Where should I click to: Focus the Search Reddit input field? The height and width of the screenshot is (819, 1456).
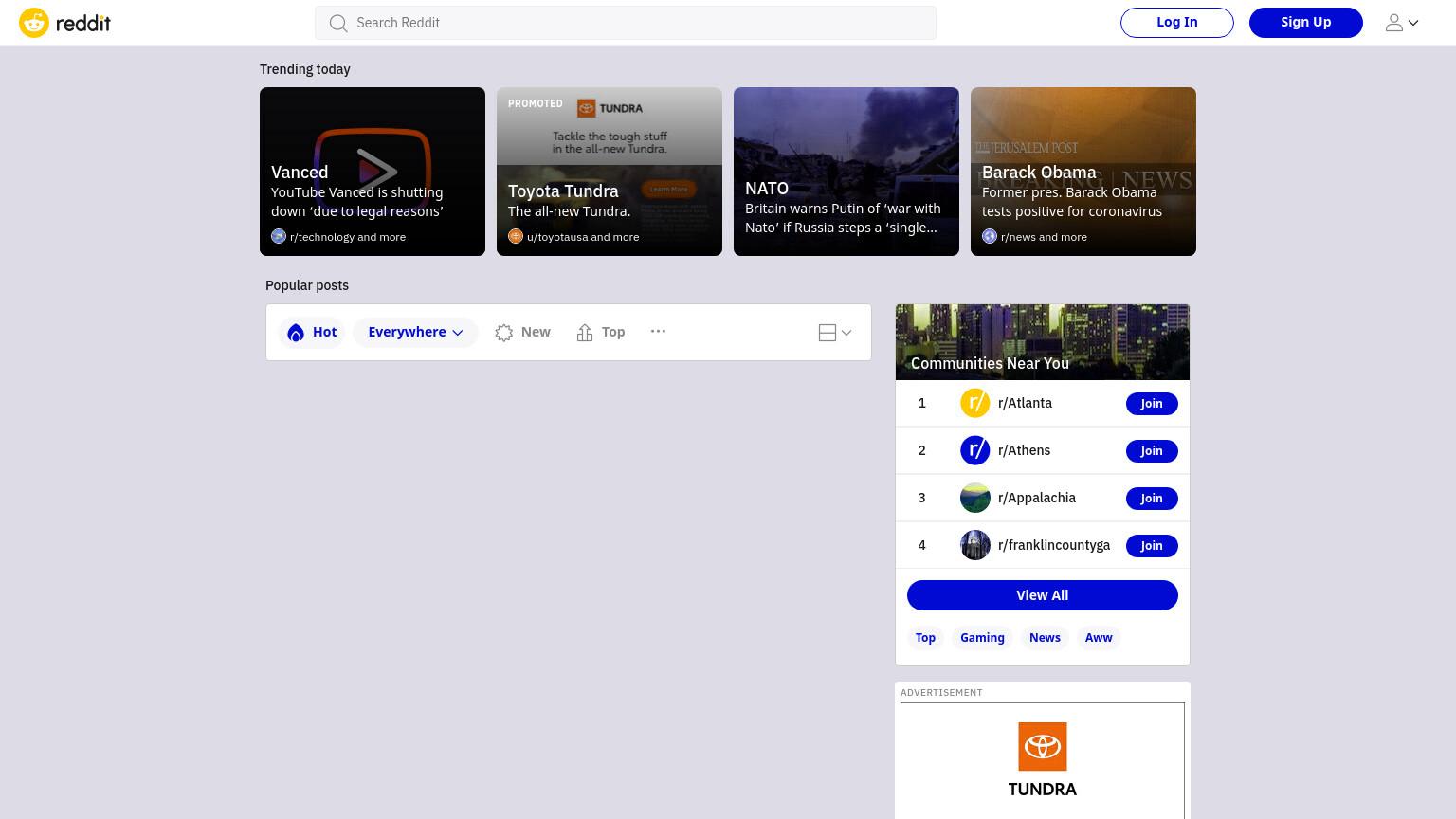tap(626, 23)
